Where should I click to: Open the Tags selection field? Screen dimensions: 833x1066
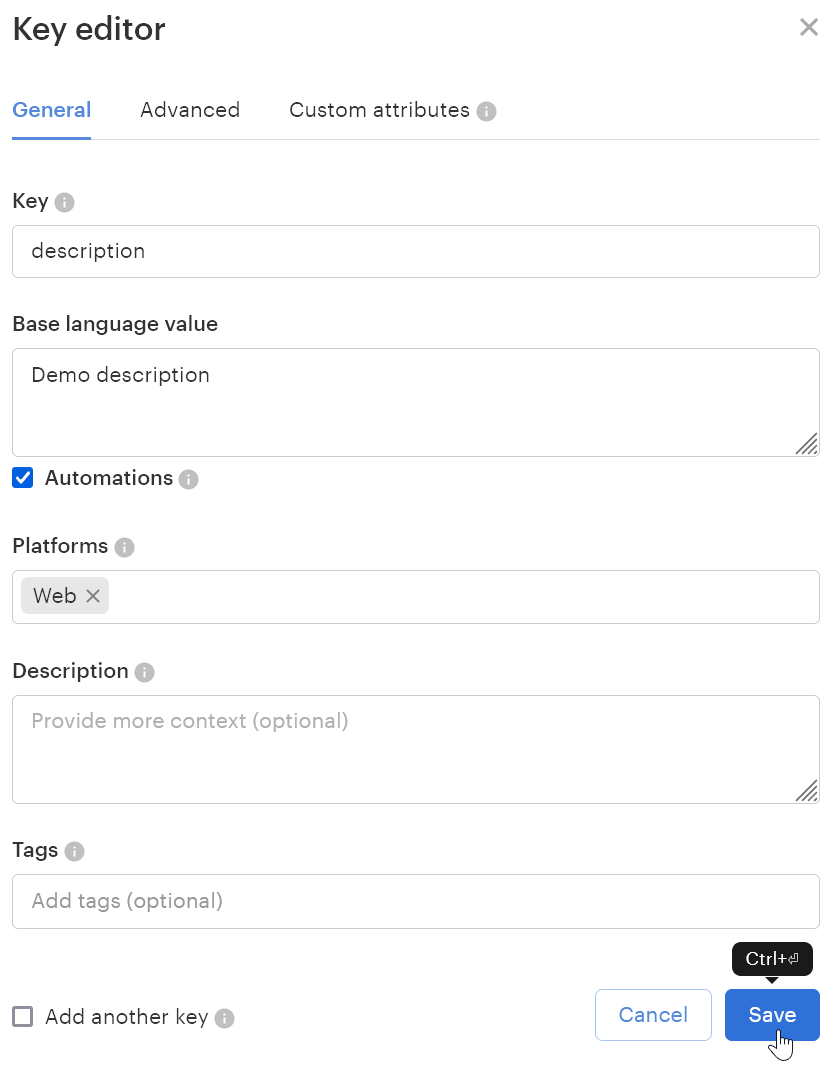coord(416,901)
